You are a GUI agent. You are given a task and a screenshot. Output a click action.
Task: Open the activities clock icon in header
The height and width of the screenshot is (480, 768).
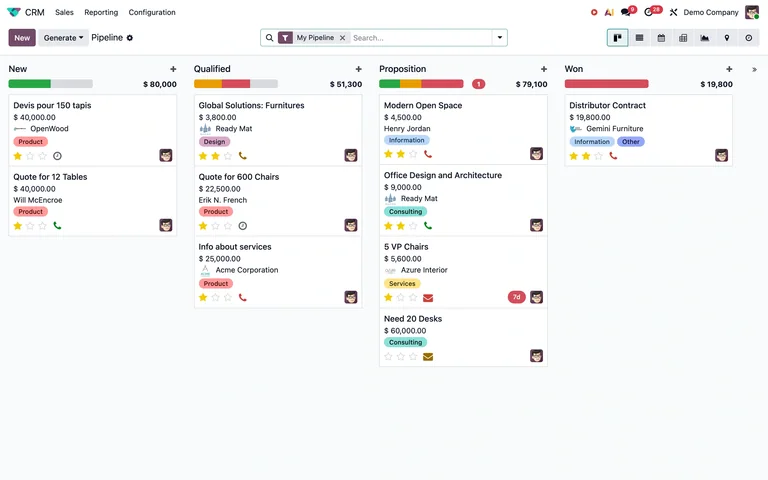649,12
